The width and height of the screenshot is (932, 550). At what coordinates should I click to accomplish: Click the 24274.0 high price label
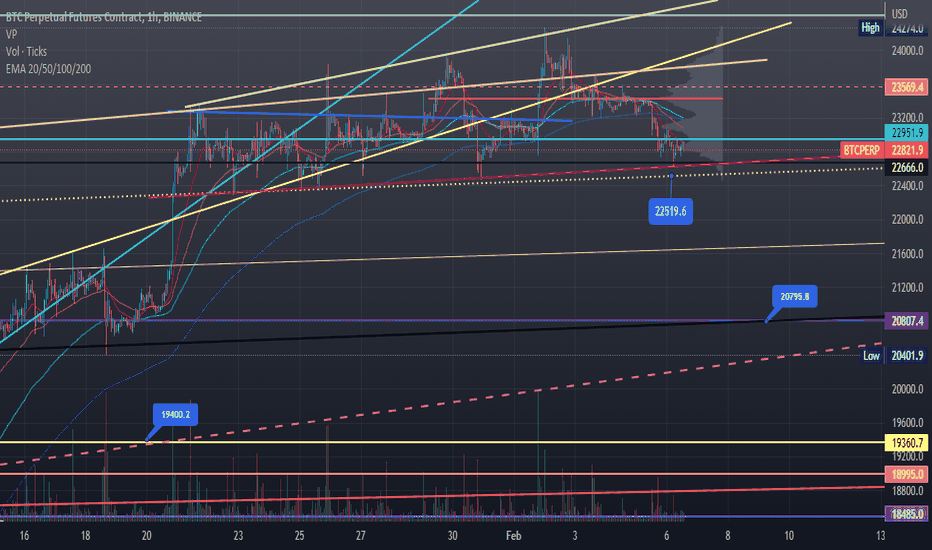907,28
